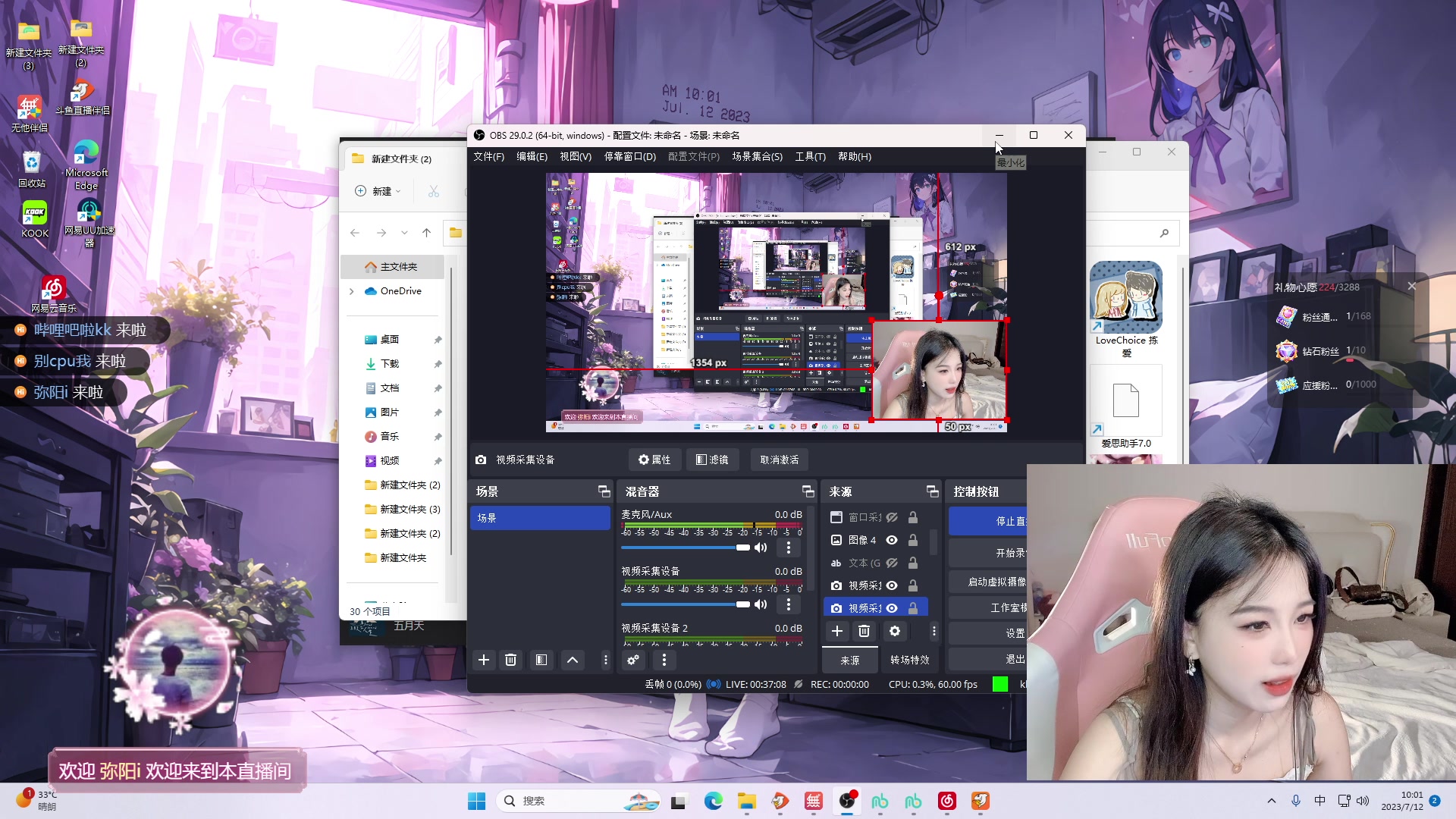Screen dimensions: 1456x819
Task: Click the add scene plus icon
Action: tap(483, 660)
